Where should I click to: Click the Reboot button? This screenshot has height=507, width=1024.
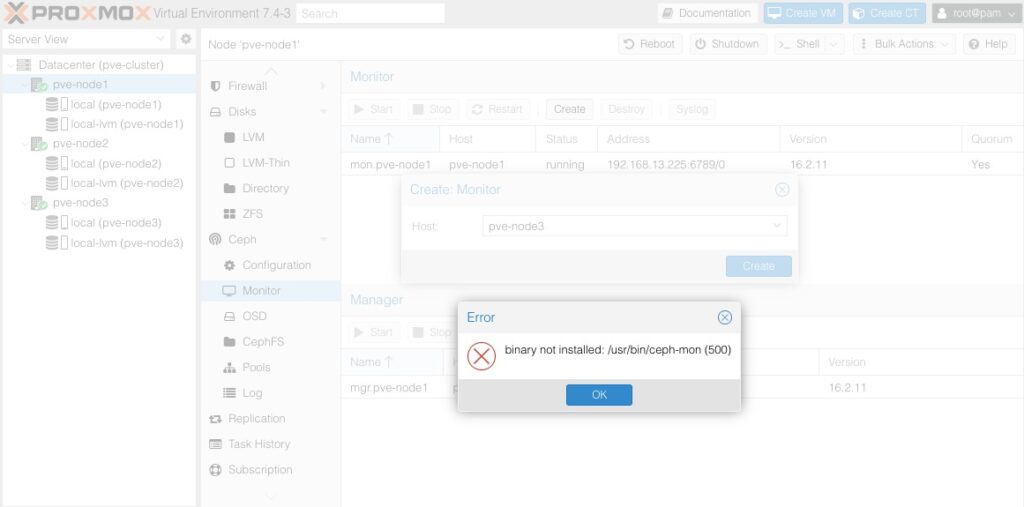pos(650,44)
